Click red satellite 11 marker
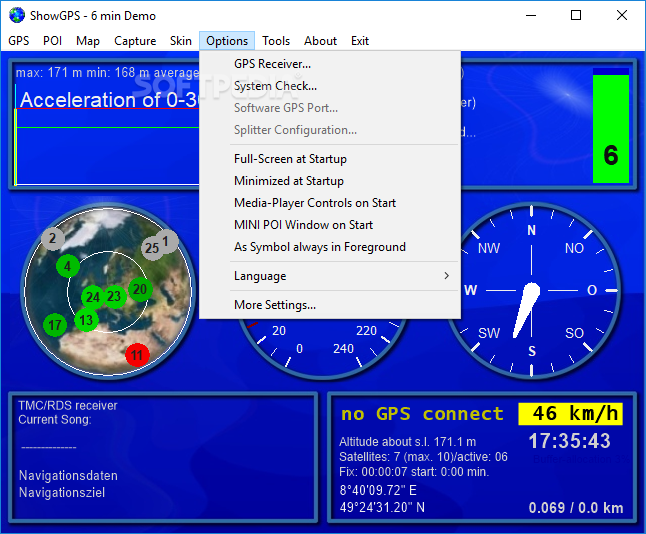Screen dimensions: 646x534 pos(137,355)
